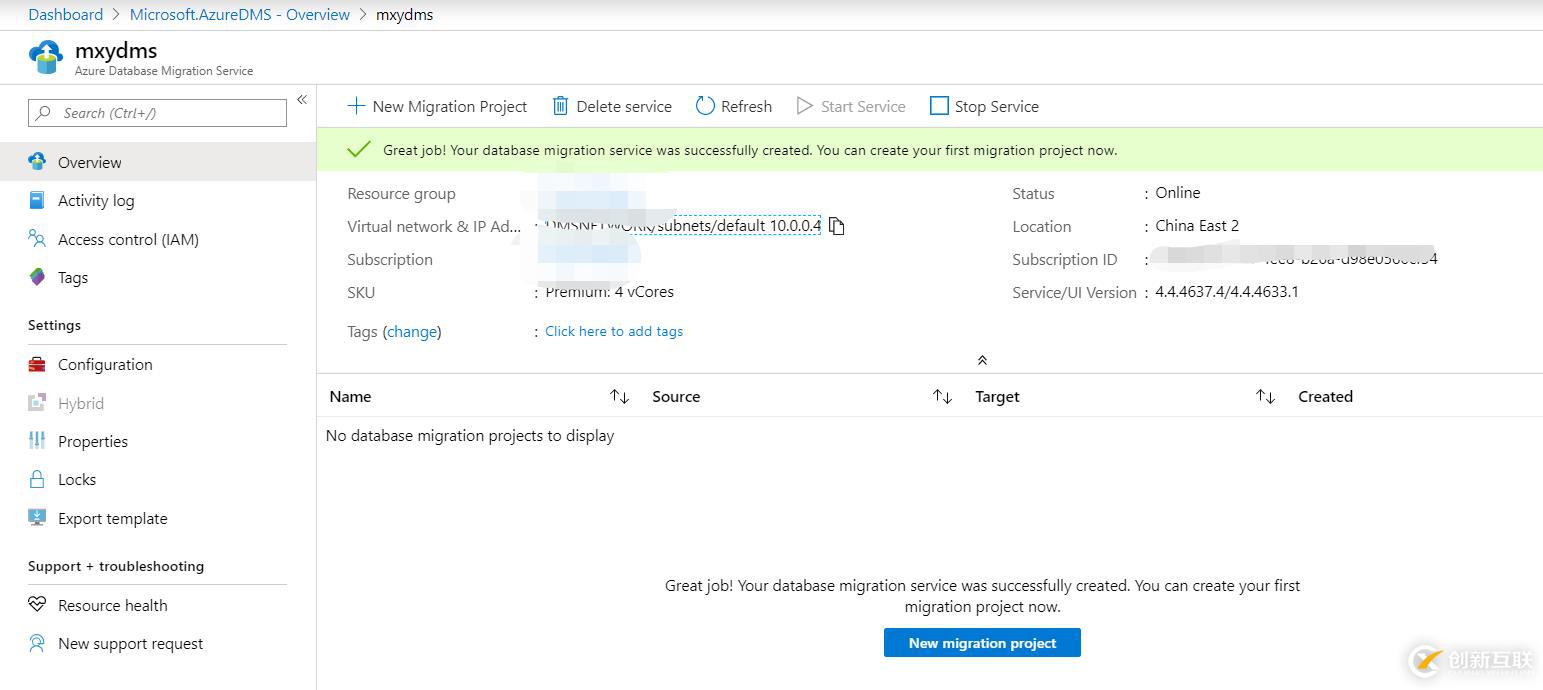The width and height of the screenshot is (1543, 690).
Task: Sort projects by Source column arrows
Action: click(942, 397)
